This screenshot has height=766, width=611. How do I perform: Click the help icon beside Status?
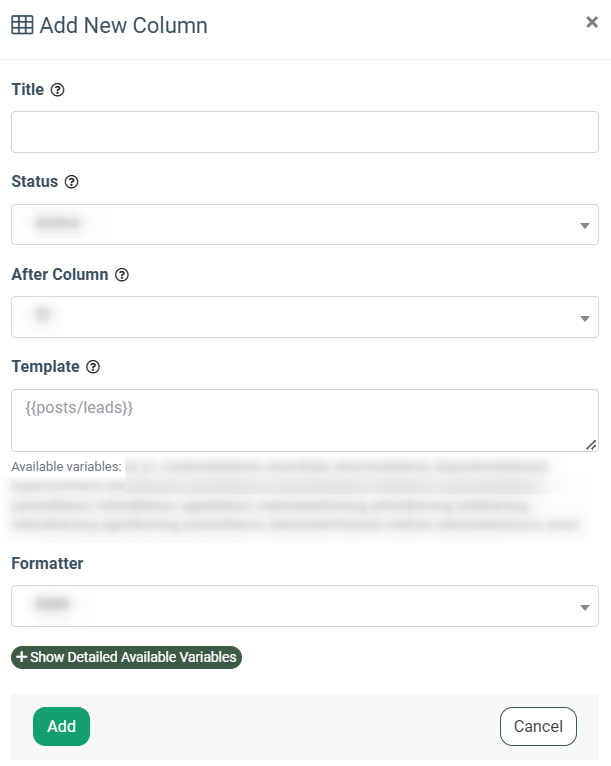[71, 182]
